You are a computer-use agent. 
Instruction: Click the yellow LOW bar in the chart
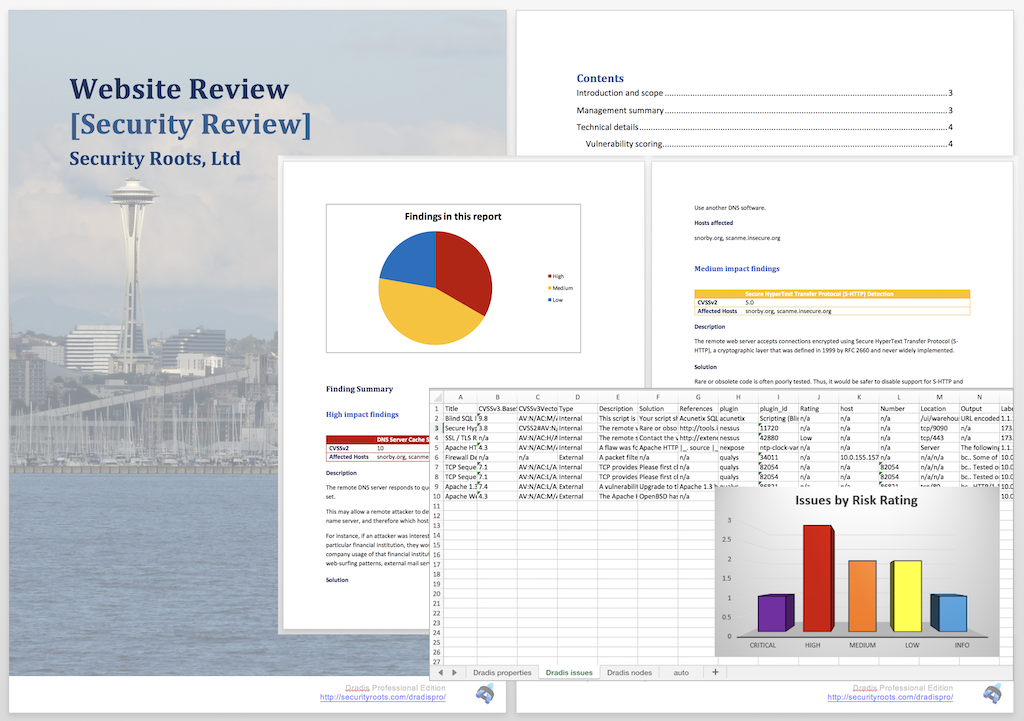[906, 596]
